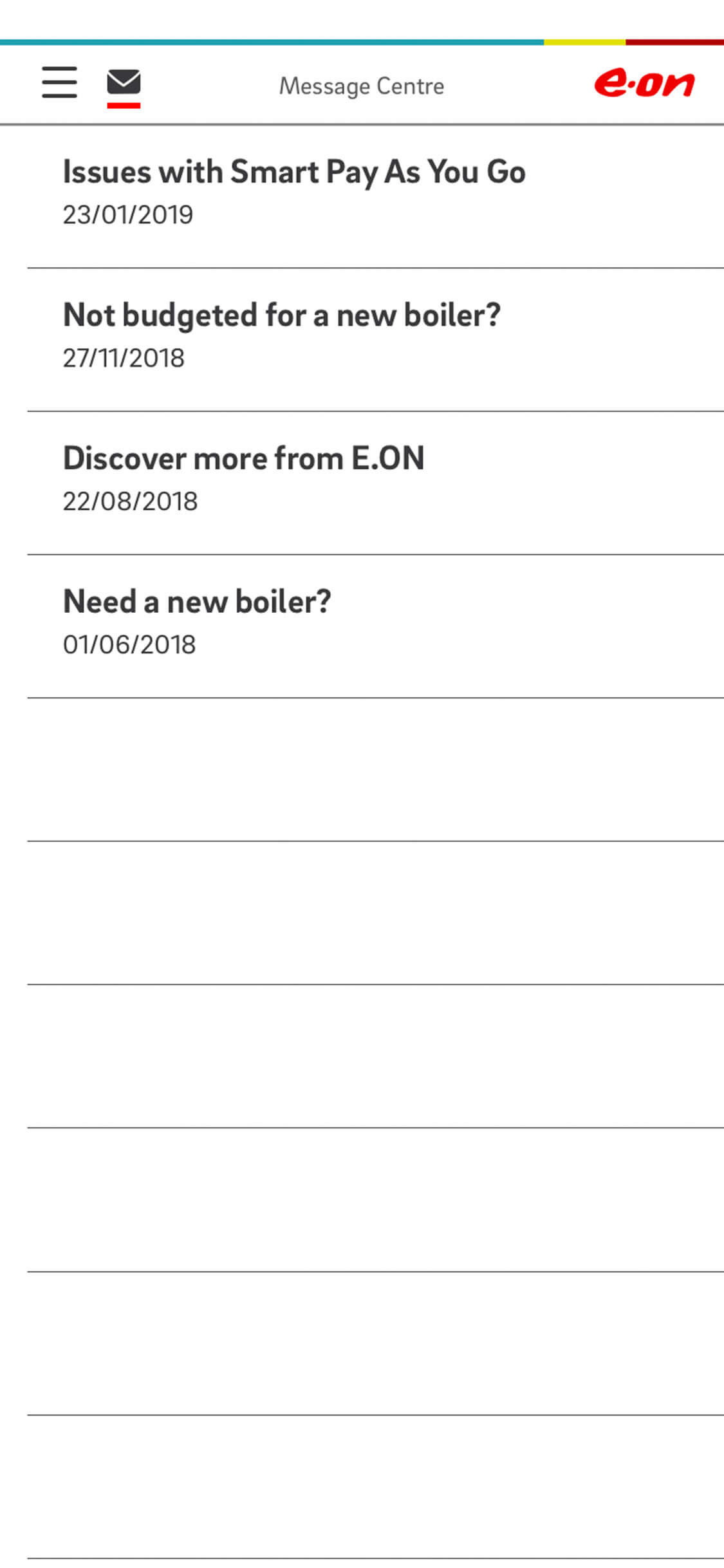The image size is (724, 1568).
Task: Tap the empty row directly below 'Need a new boiler?'
Action: pos(375,769)
